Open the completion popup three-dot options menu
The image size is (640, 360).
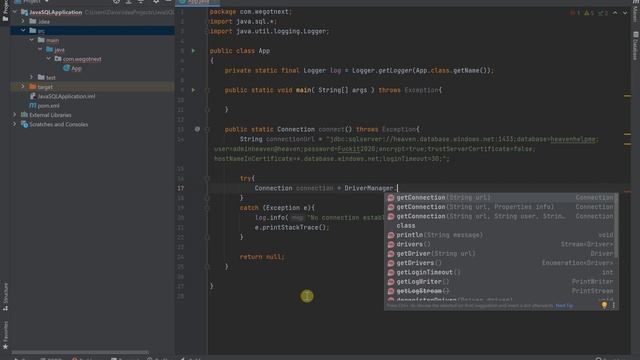pos(613,305)
